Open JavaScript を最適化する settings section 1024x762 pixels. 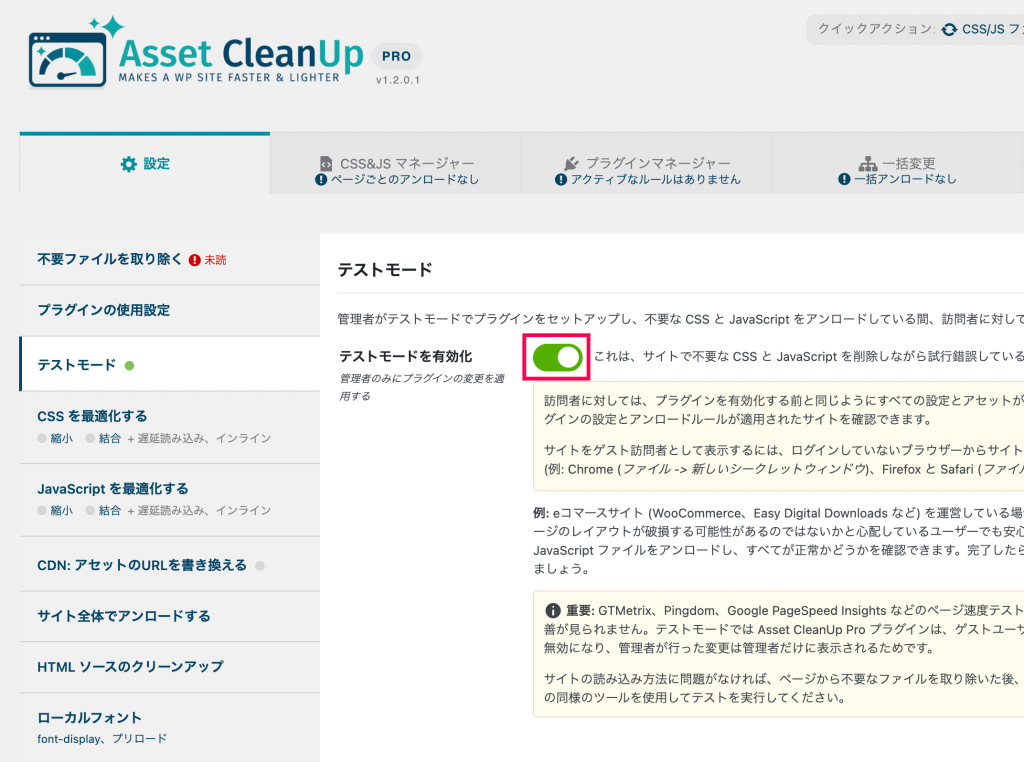170,500
